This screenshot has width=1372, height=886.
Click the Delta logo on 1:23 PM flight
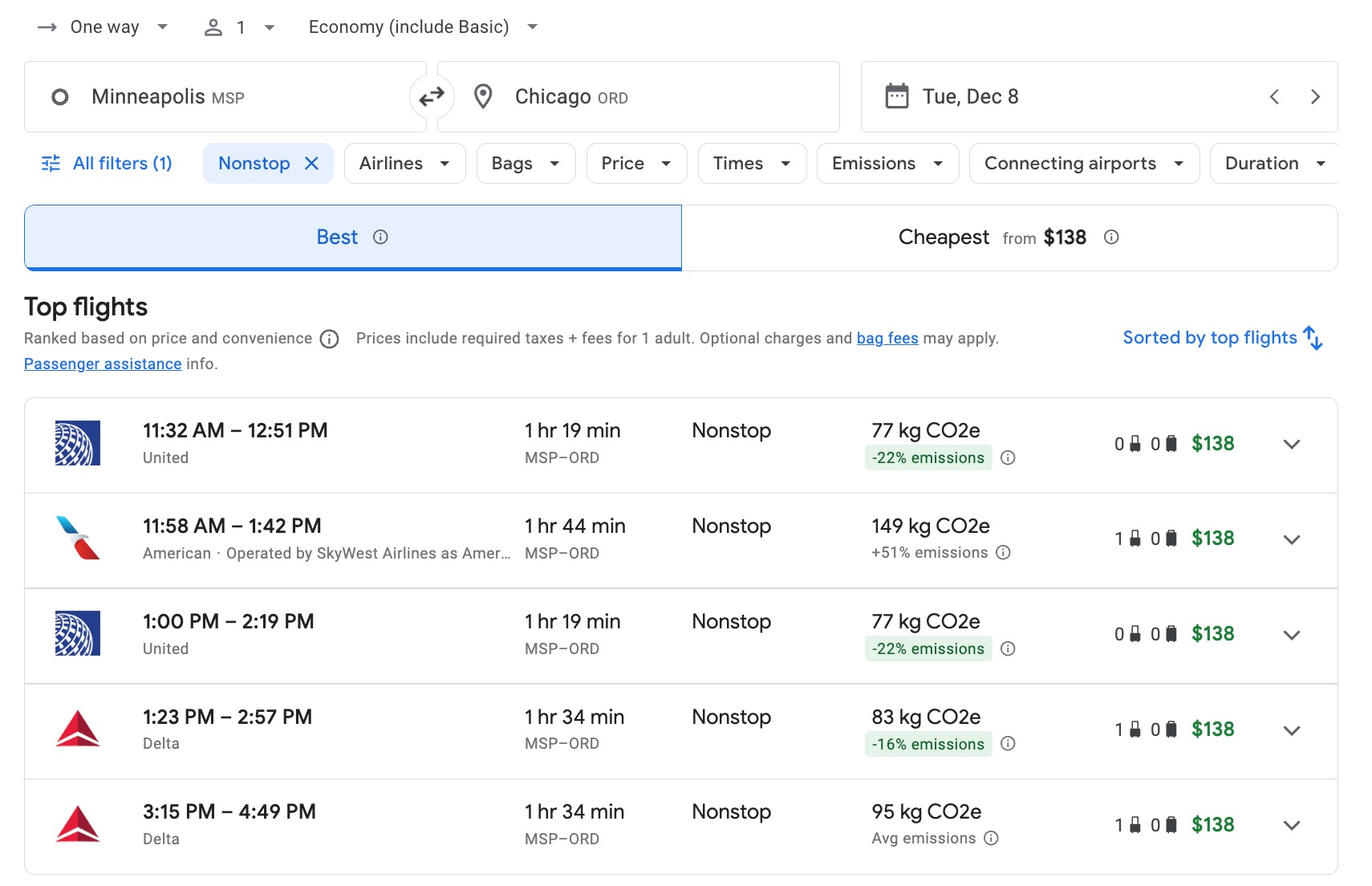77,729
